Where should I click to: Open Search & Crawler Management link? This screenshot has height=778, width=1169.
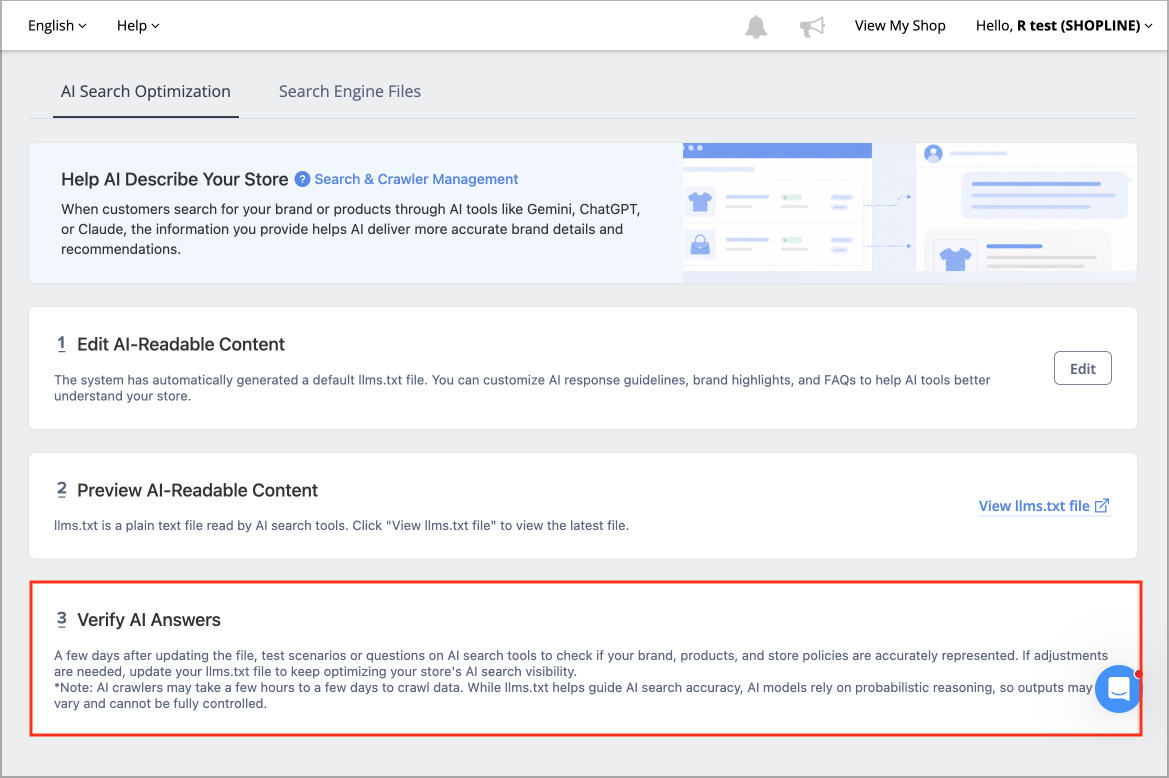pyautogui.click(x=416, y=179)
